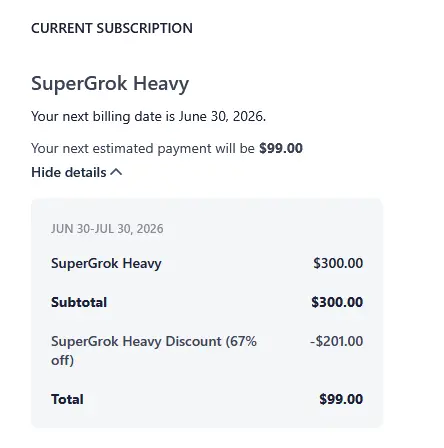Click the bold $300.00 subtotal amount
Screen dimensions: 444x448
click(337, 302)
